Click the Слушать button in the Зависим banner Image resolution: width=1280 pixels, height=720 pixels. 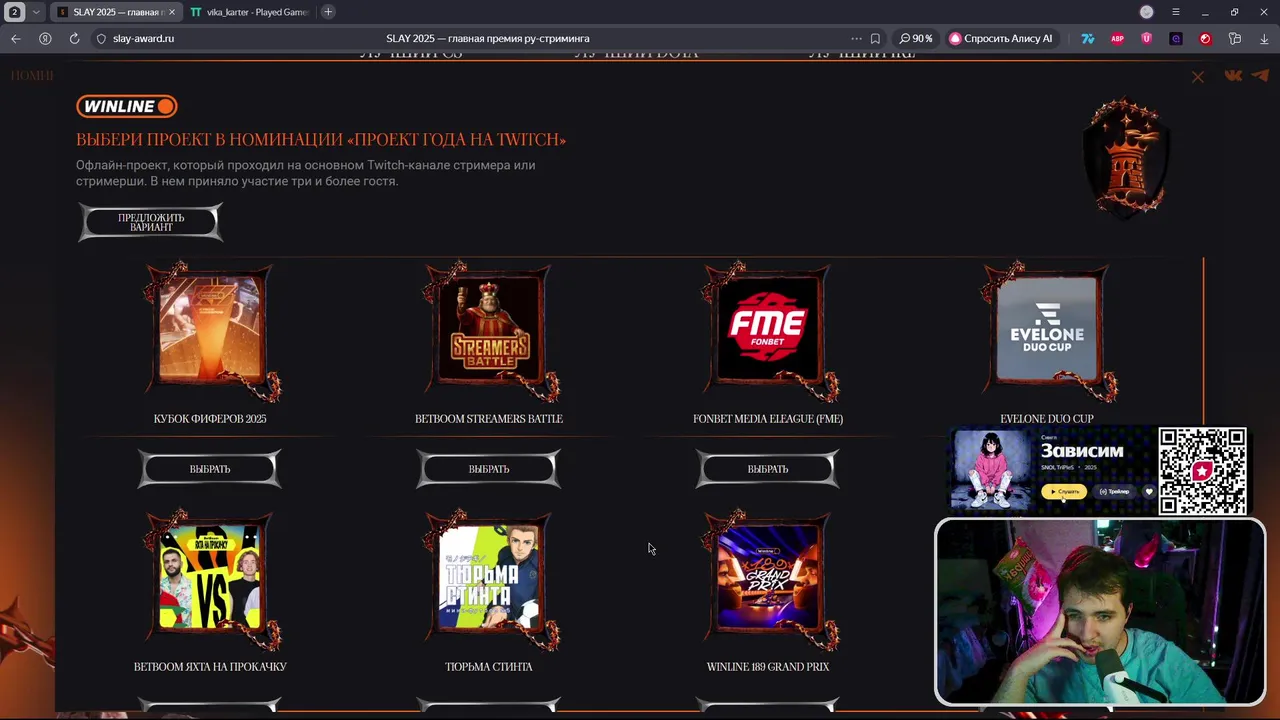[1063, 491]
